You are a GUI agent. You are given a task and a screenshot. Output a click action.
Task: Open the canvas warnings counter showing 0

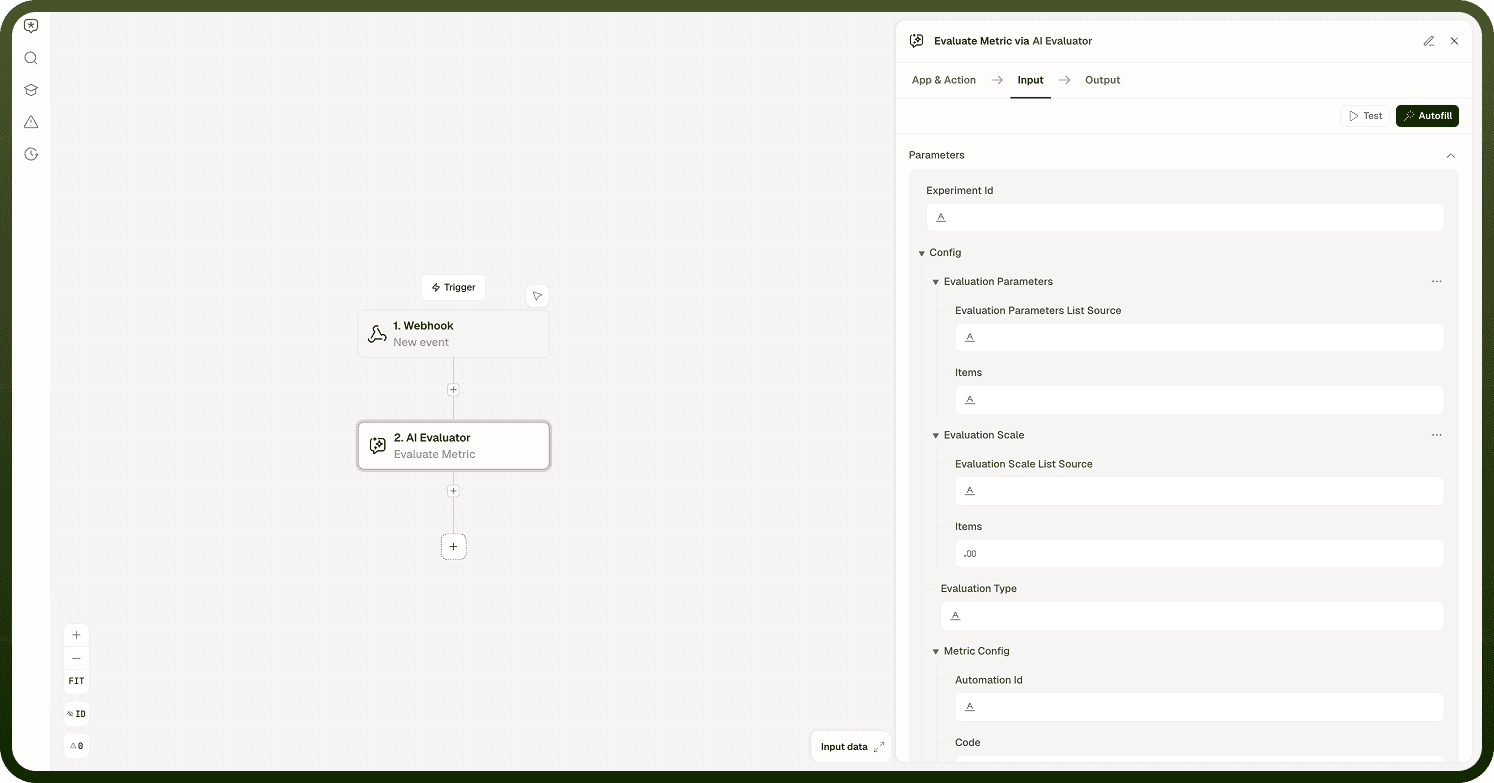click(x=76, y=746)
